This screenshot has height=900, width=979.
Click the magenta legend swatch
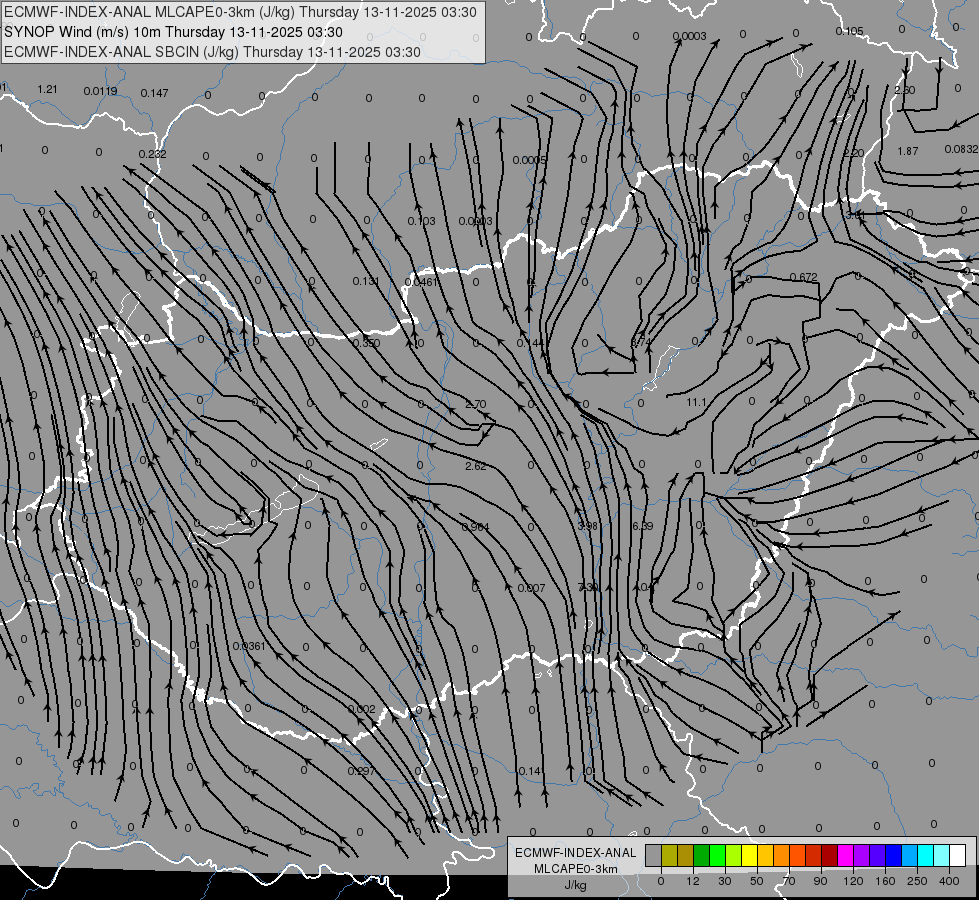pyautogui.click(x=846, y=855)
